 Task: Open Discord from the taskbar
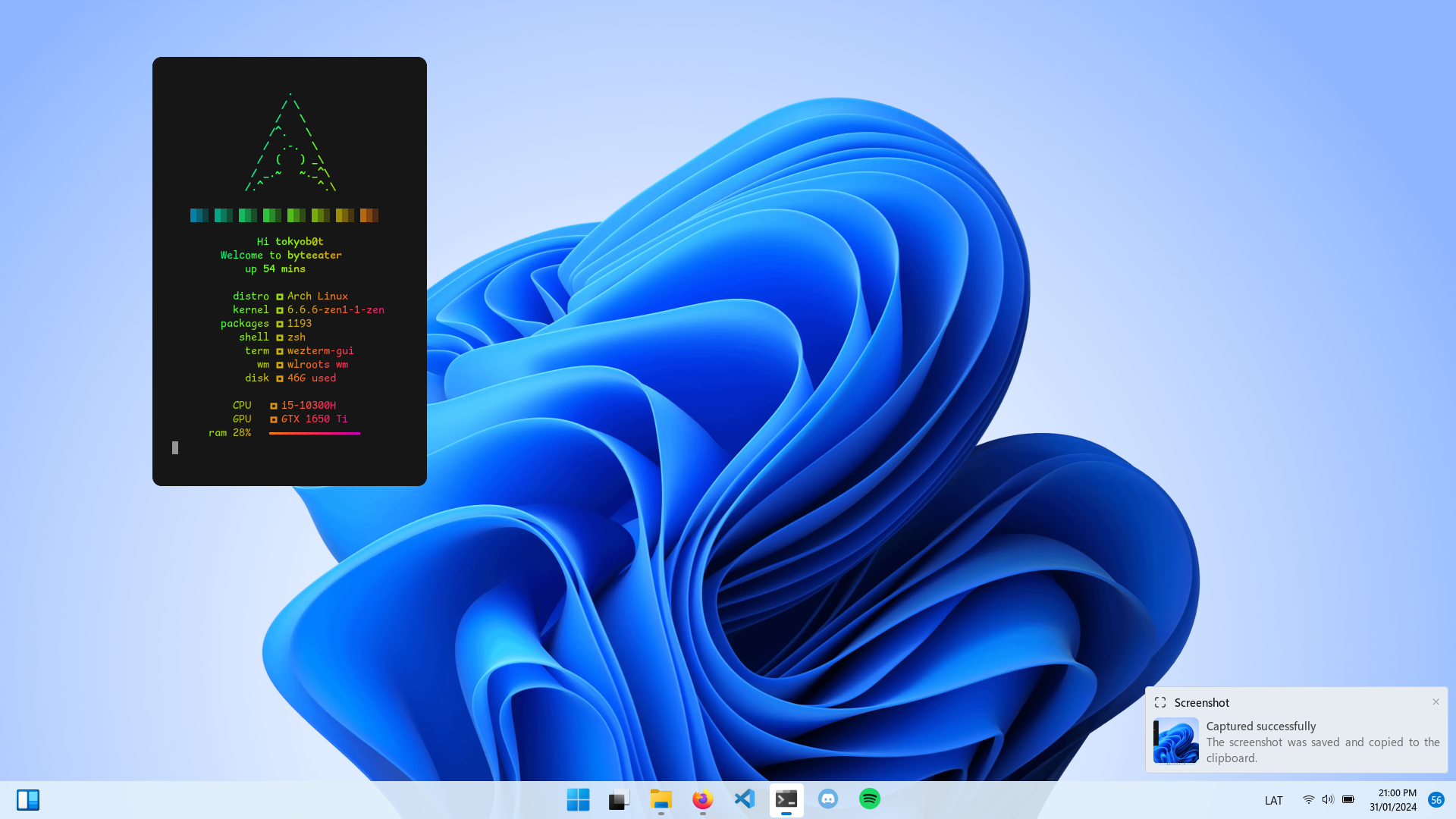[x=828, y=799]
